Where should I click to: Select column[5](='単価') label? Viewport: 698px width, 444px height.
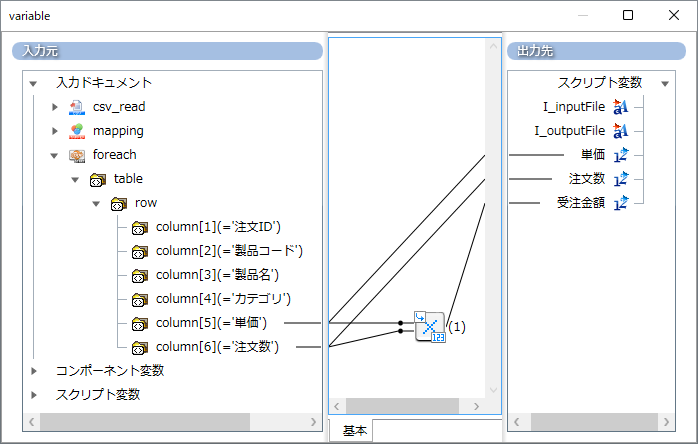[211, 323]
